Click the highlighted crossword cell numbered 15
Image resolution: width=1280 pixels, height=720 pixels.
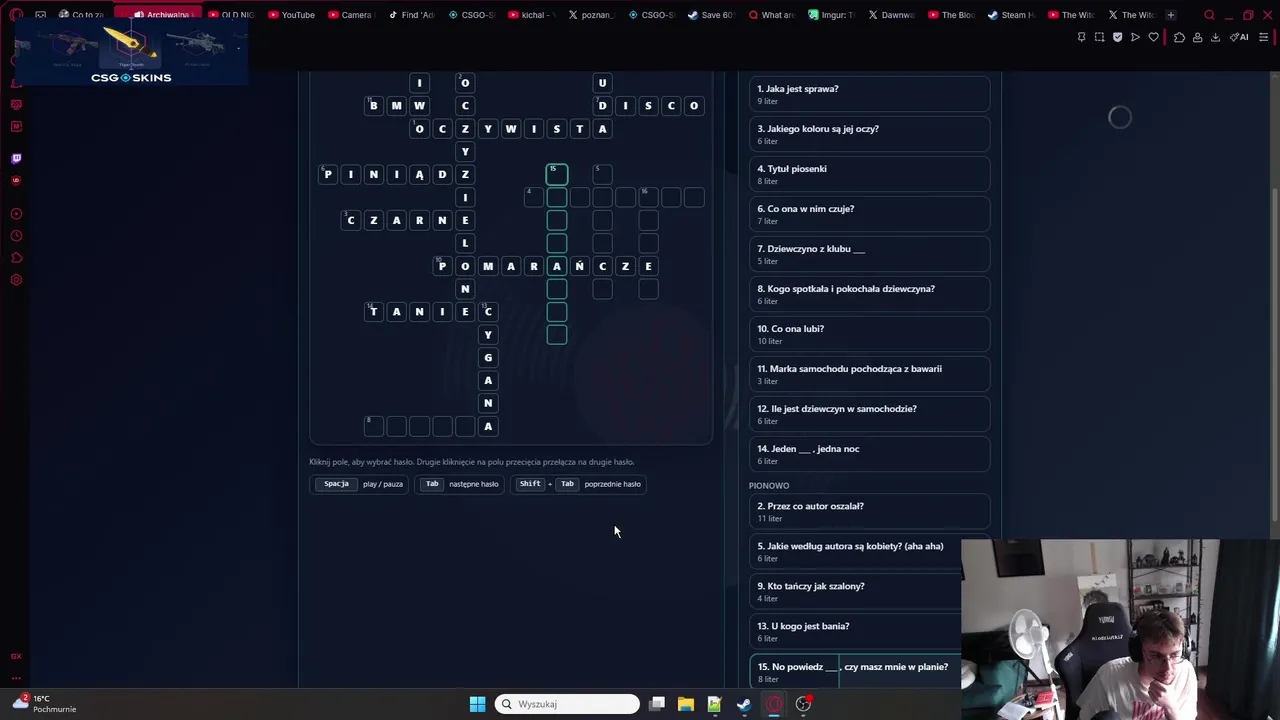click(557, 174)
